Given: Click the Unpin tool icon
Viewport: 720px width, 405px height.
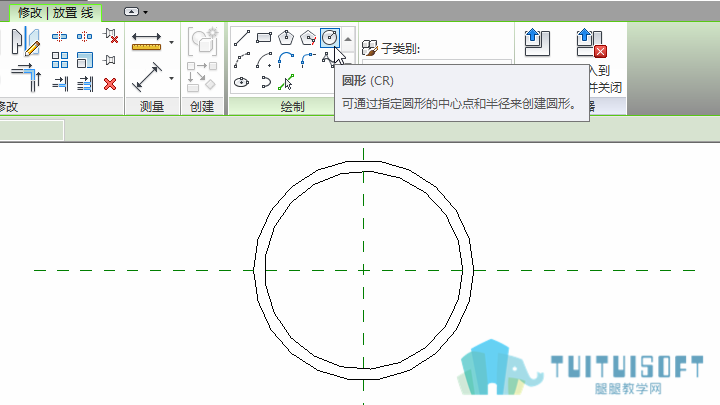Looking at the screenshot, I should (110, 36).
